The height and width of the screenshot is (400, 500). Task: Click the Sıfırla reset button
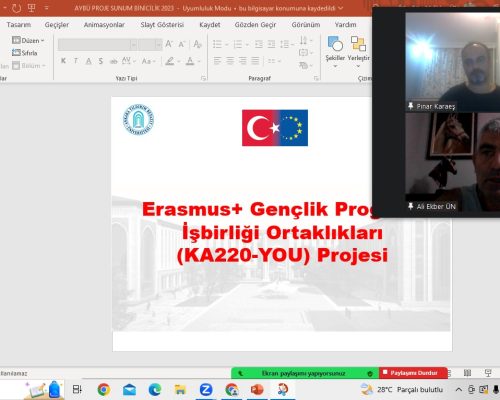(x=25, y=53)
